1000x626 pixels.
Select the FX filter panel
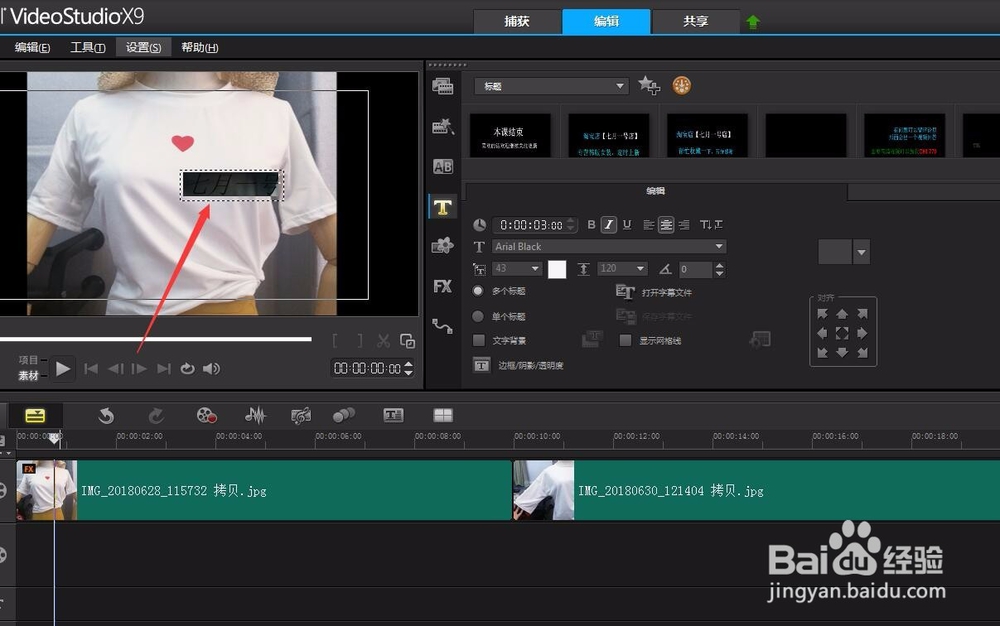click(x=443, y=286)
